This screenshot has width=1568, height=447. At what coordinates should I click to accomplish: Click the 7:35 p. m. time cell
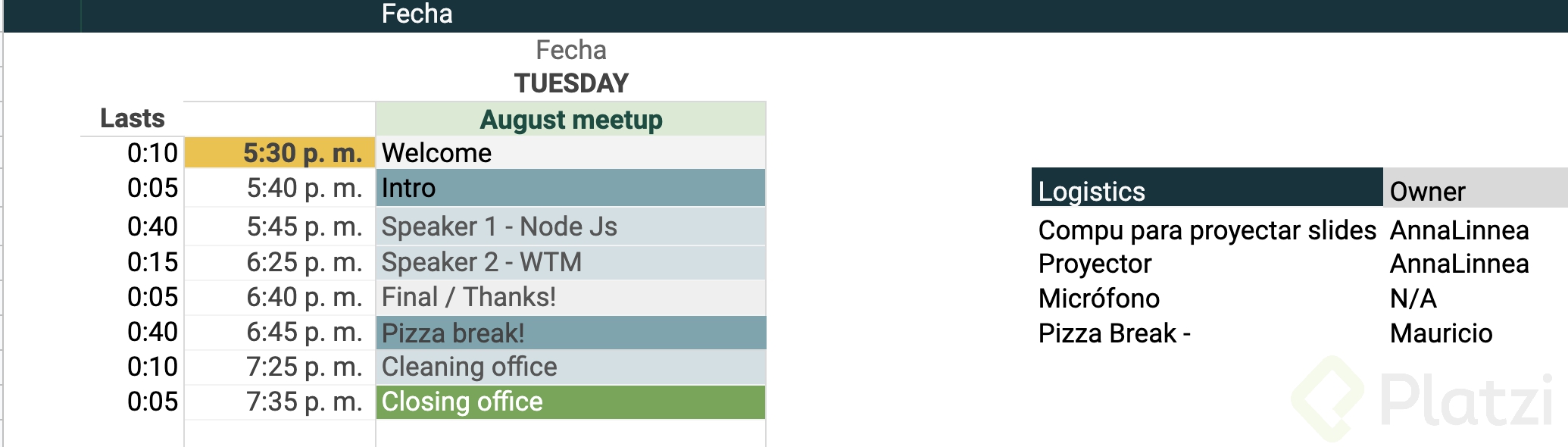[x=305, y=402]
